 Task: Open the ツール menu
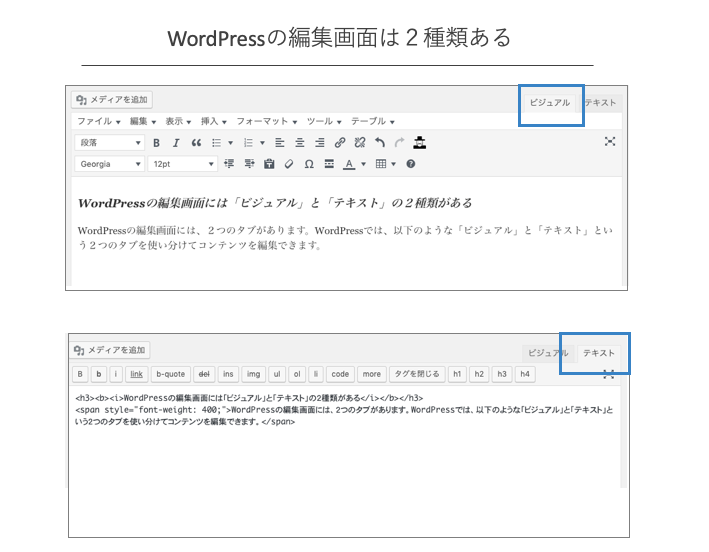tap(324, 121)
